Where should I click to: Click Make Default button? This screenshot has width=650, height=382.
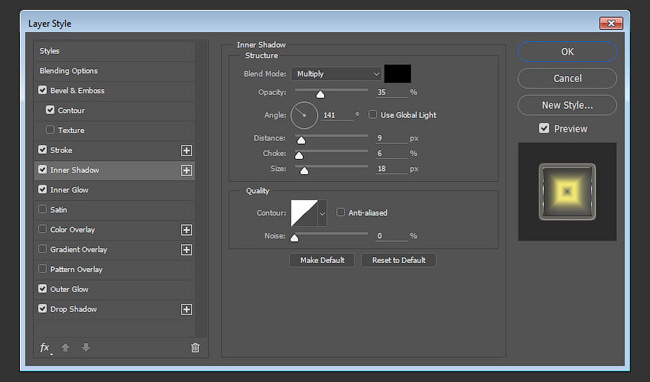pos(322,260)
